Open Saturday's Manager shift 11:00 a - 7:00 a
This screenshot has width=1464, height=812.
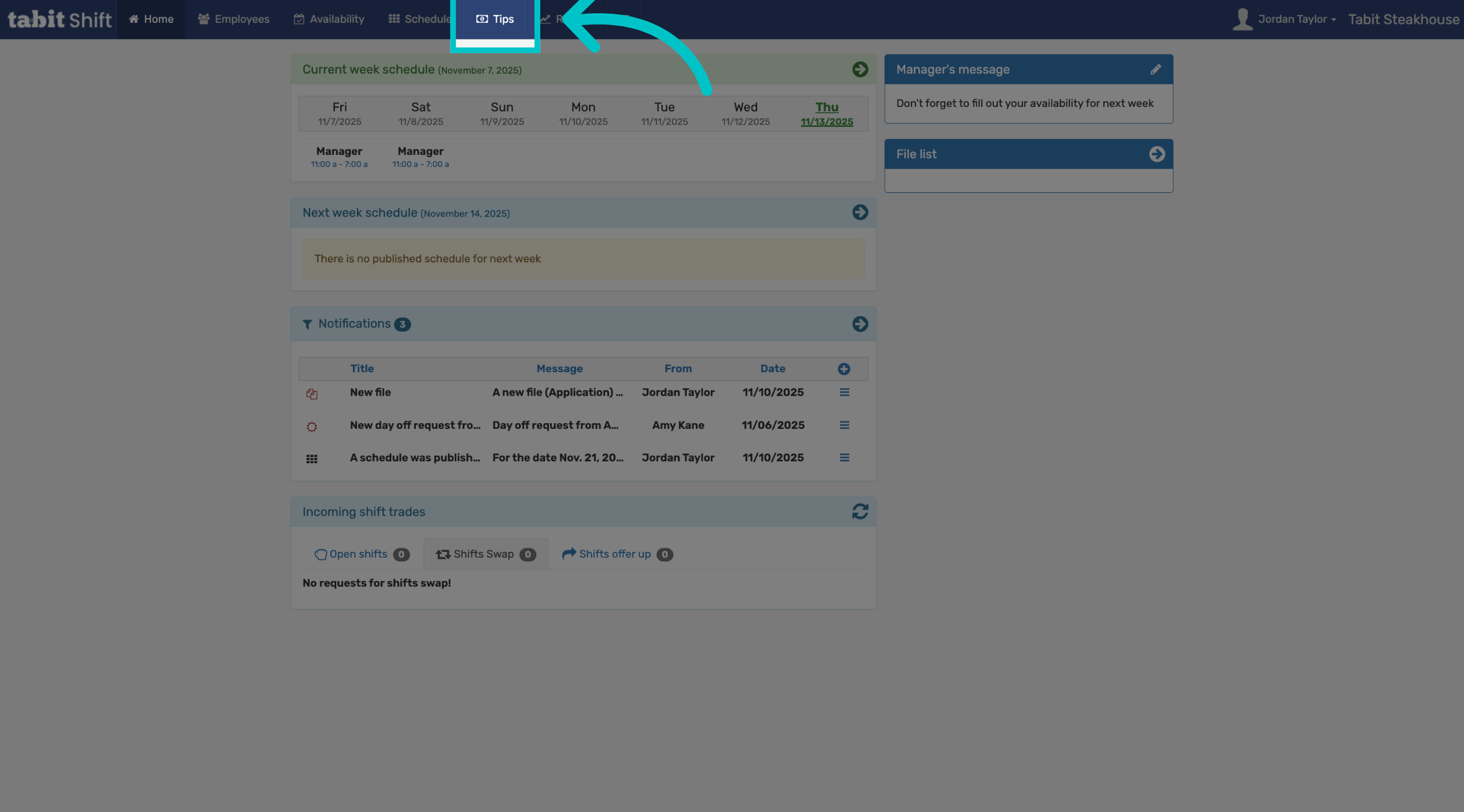pos(420,157)
